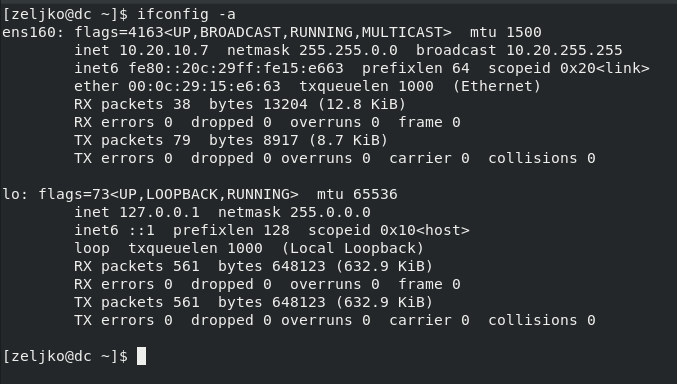Screen dimensions: 677x384
Task: Click the inet6 fe80::20c:29ff:fe15:e663 address
Action: 236,68
